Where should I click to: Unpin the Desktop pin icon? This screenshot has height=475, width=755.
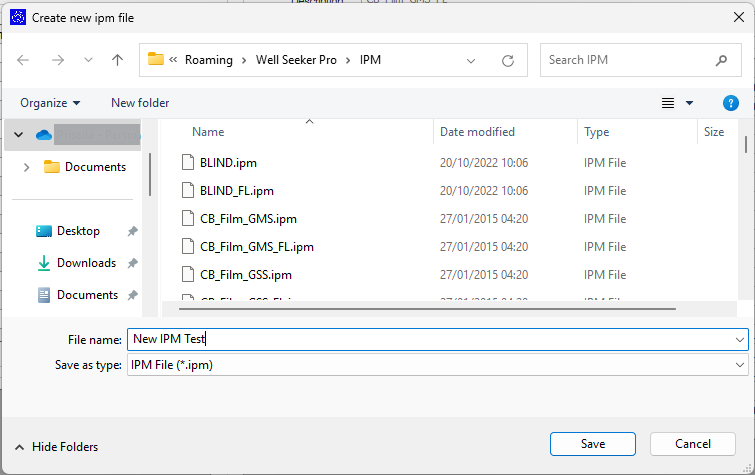(x=132, y=231)
